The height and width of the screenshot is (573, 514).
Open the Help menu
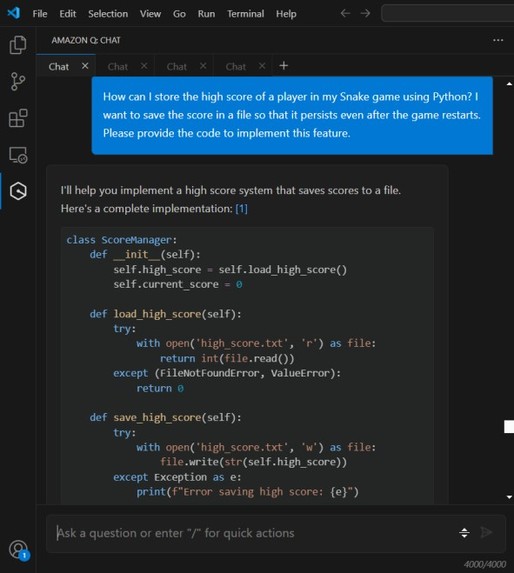[286, 14]
